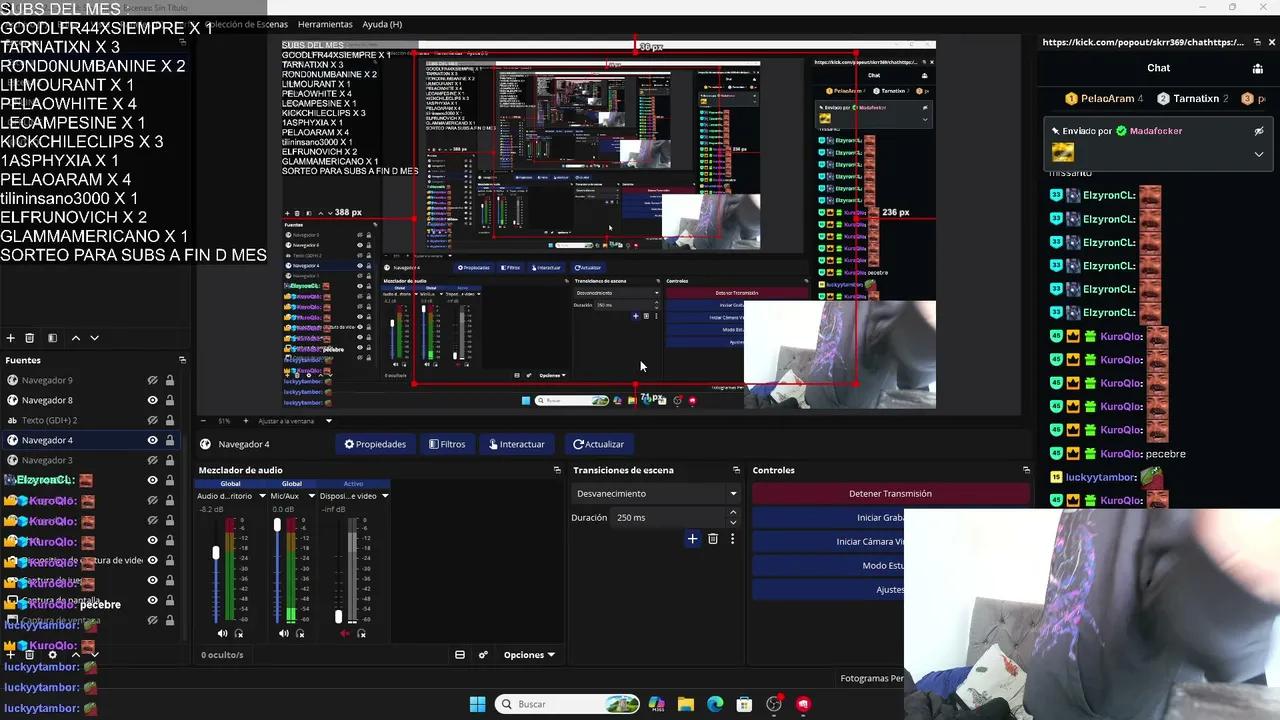Add a new scene with plus icon
Image resolution: width=1280 pixels, height=720 pixels.
point(11,338)
